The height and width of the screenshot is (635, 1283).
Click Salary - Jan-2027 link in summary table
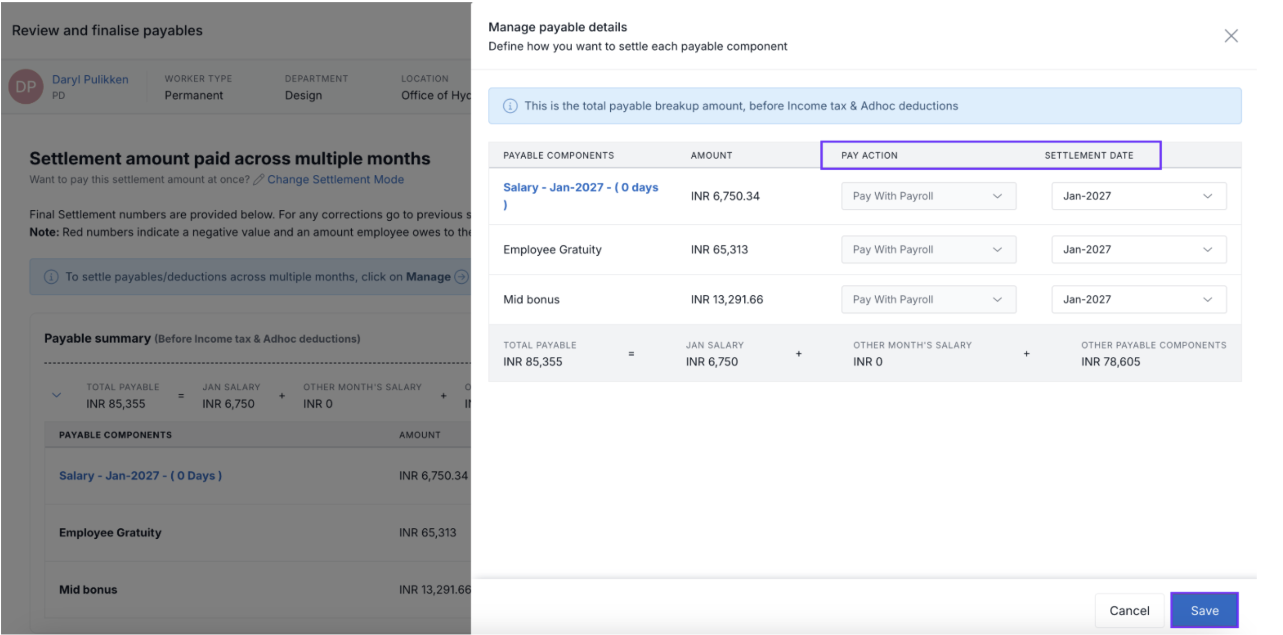click(140, 476)
